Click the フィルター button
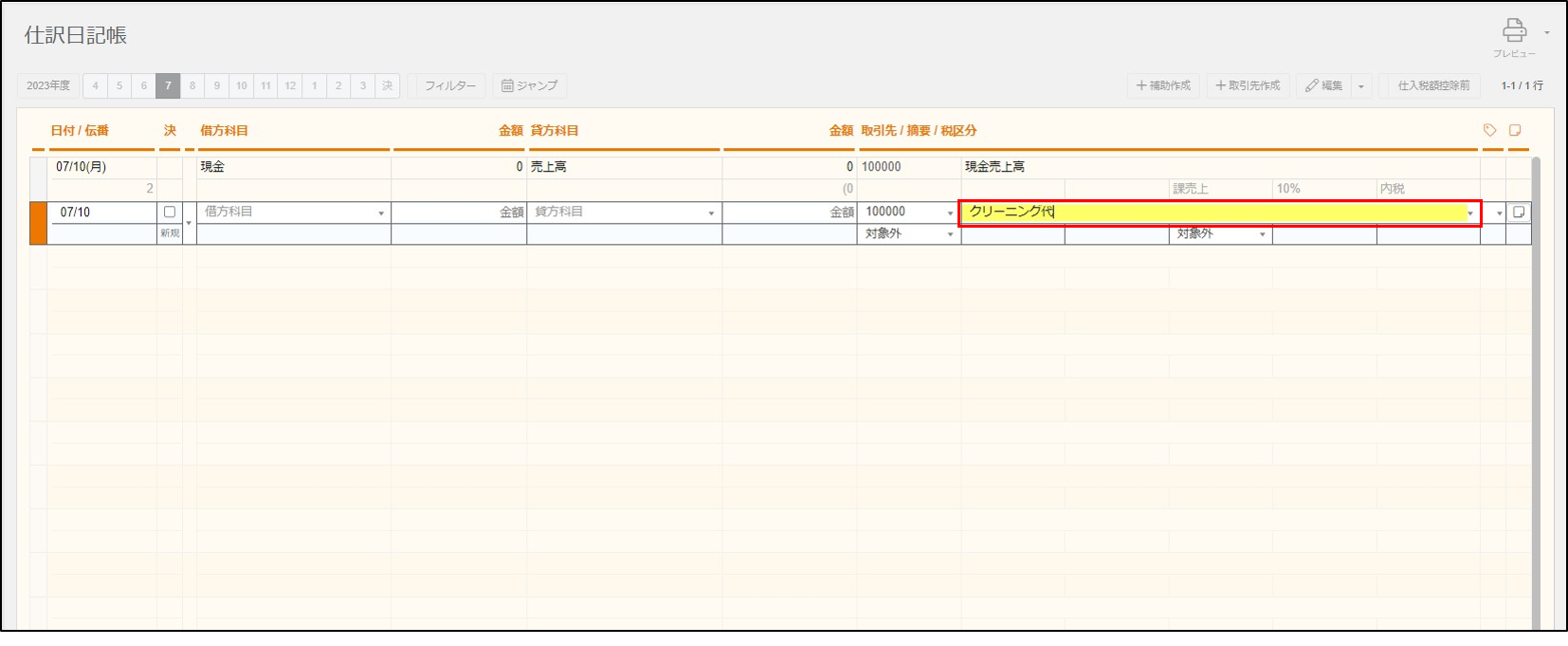Screen dimensions: 1568x646 (x=449, y=85)
